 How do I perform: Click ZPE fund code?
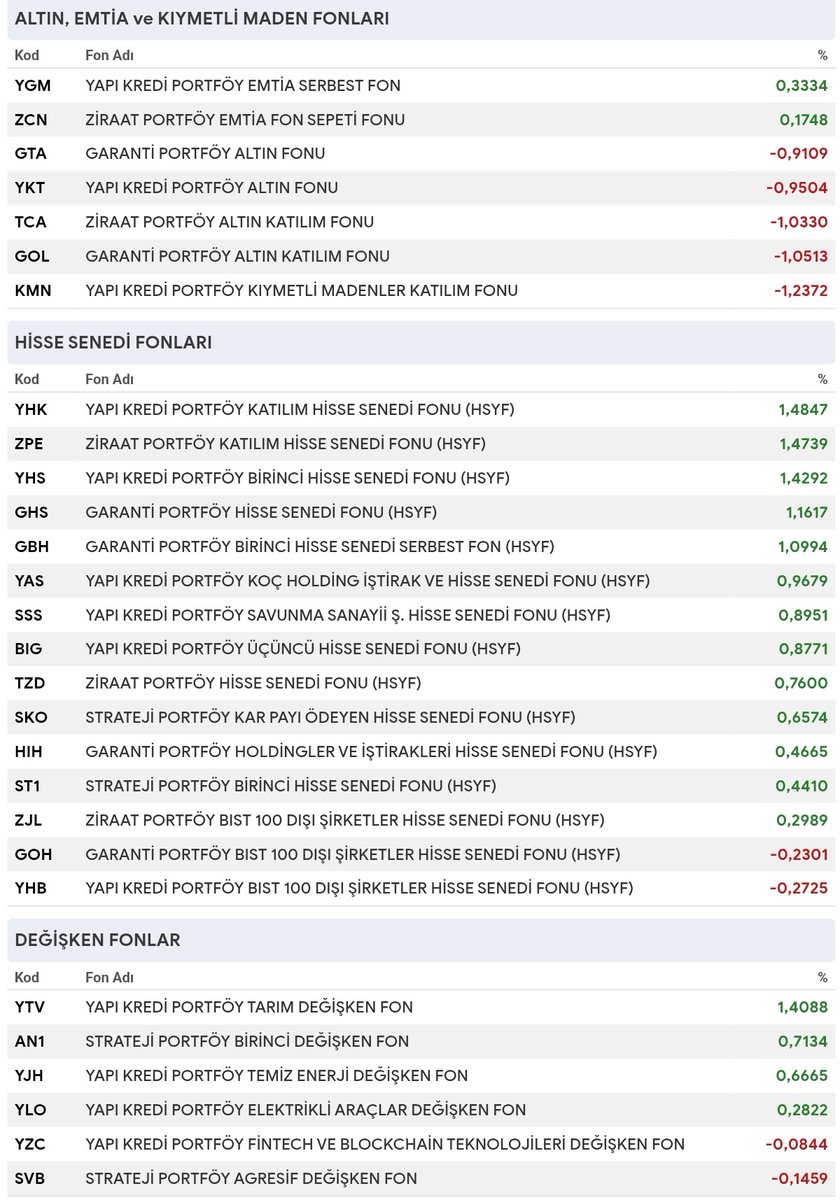click(30, 443)
